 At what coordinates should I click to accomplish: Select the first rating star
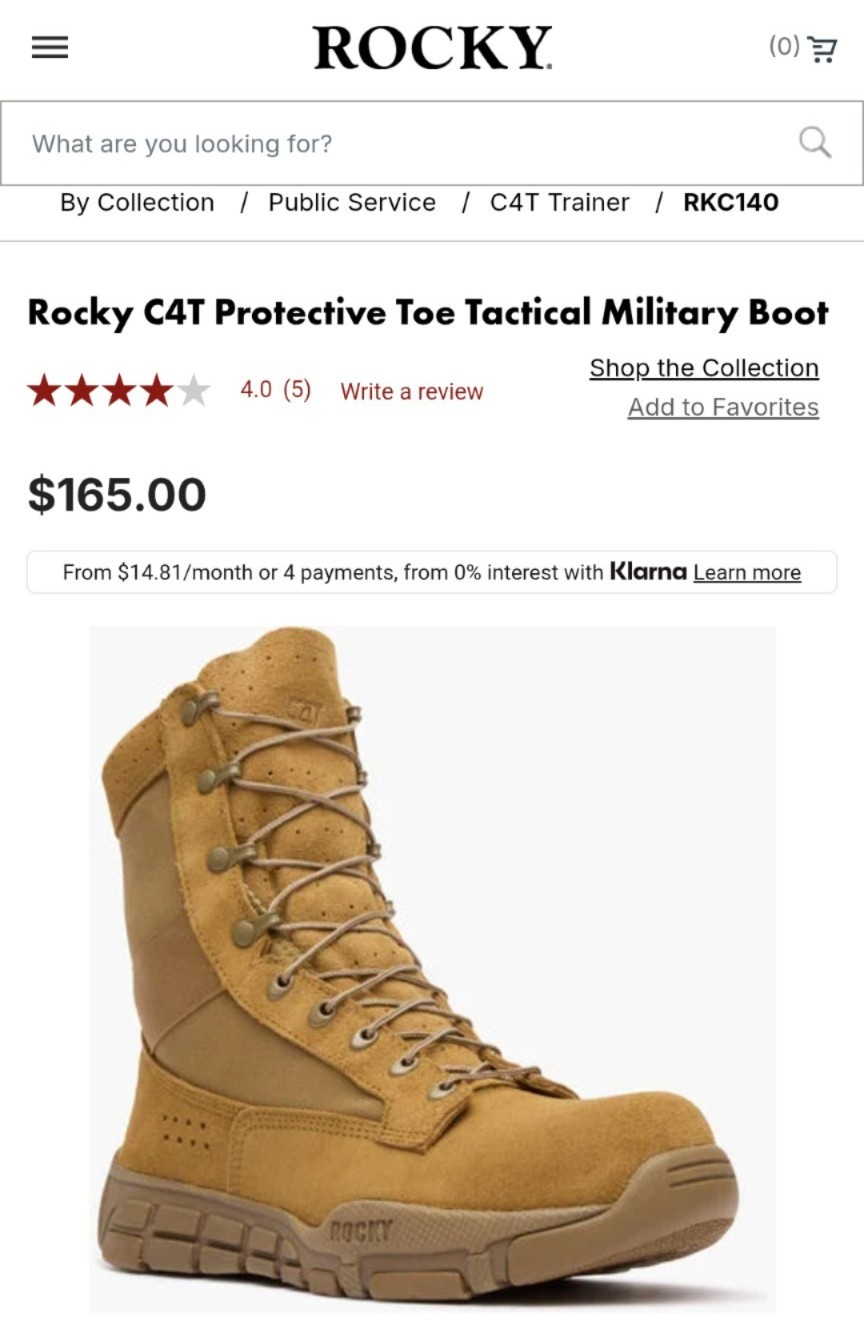(x=47, y=389)
